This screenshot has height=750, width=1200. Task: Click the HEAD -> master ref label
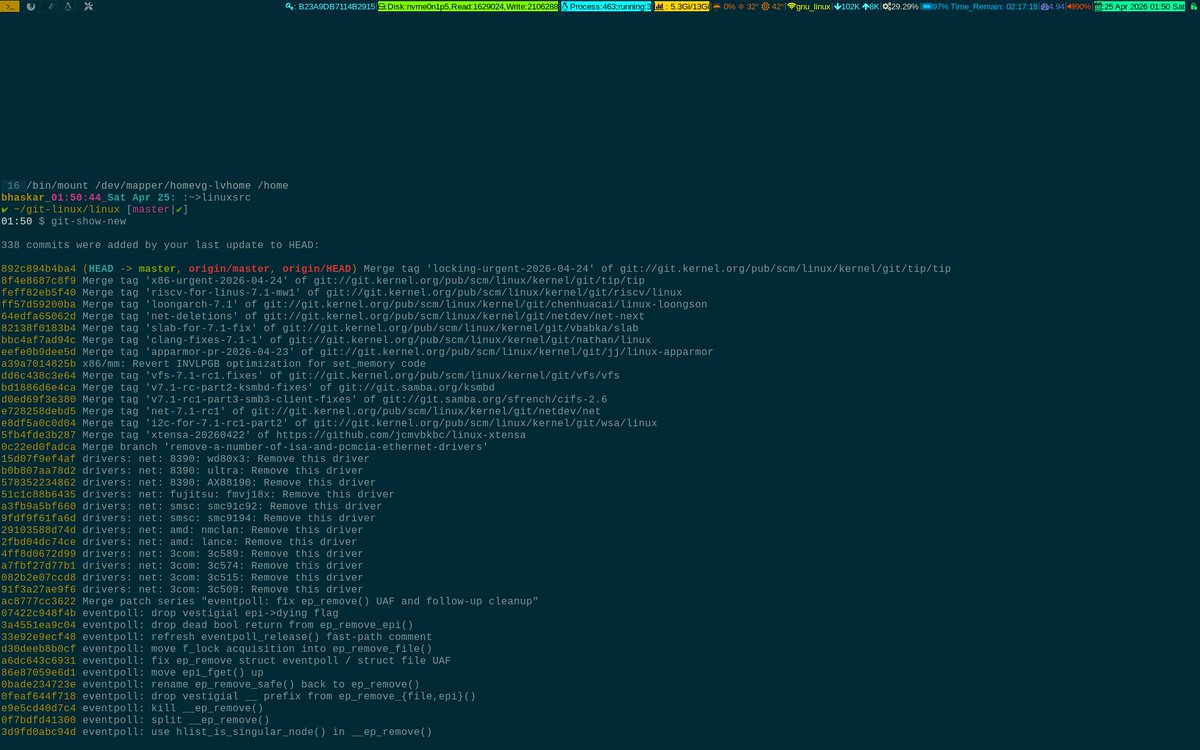tap(132, 269)
